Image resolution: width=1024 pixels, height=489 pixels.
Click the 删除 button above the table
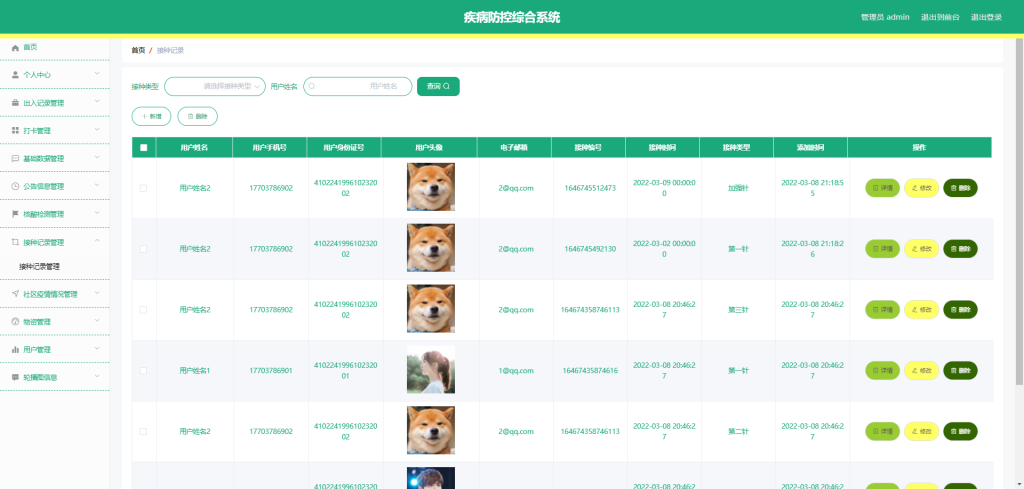[197, 116]
